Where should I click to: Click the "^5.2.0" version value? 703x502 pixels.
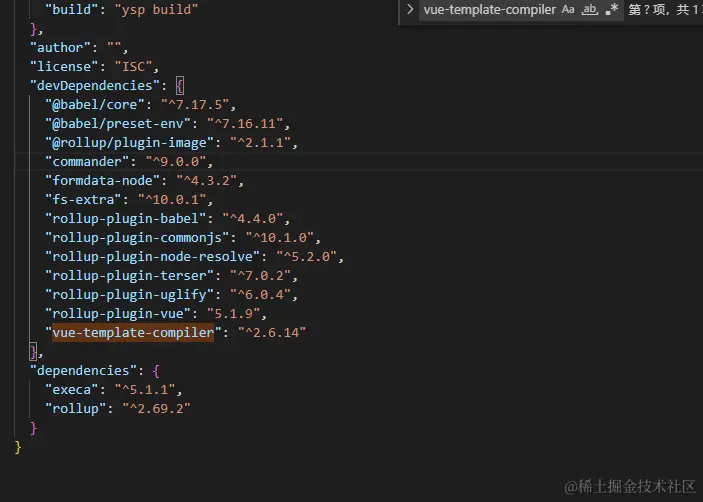click(x=306, y=256)
